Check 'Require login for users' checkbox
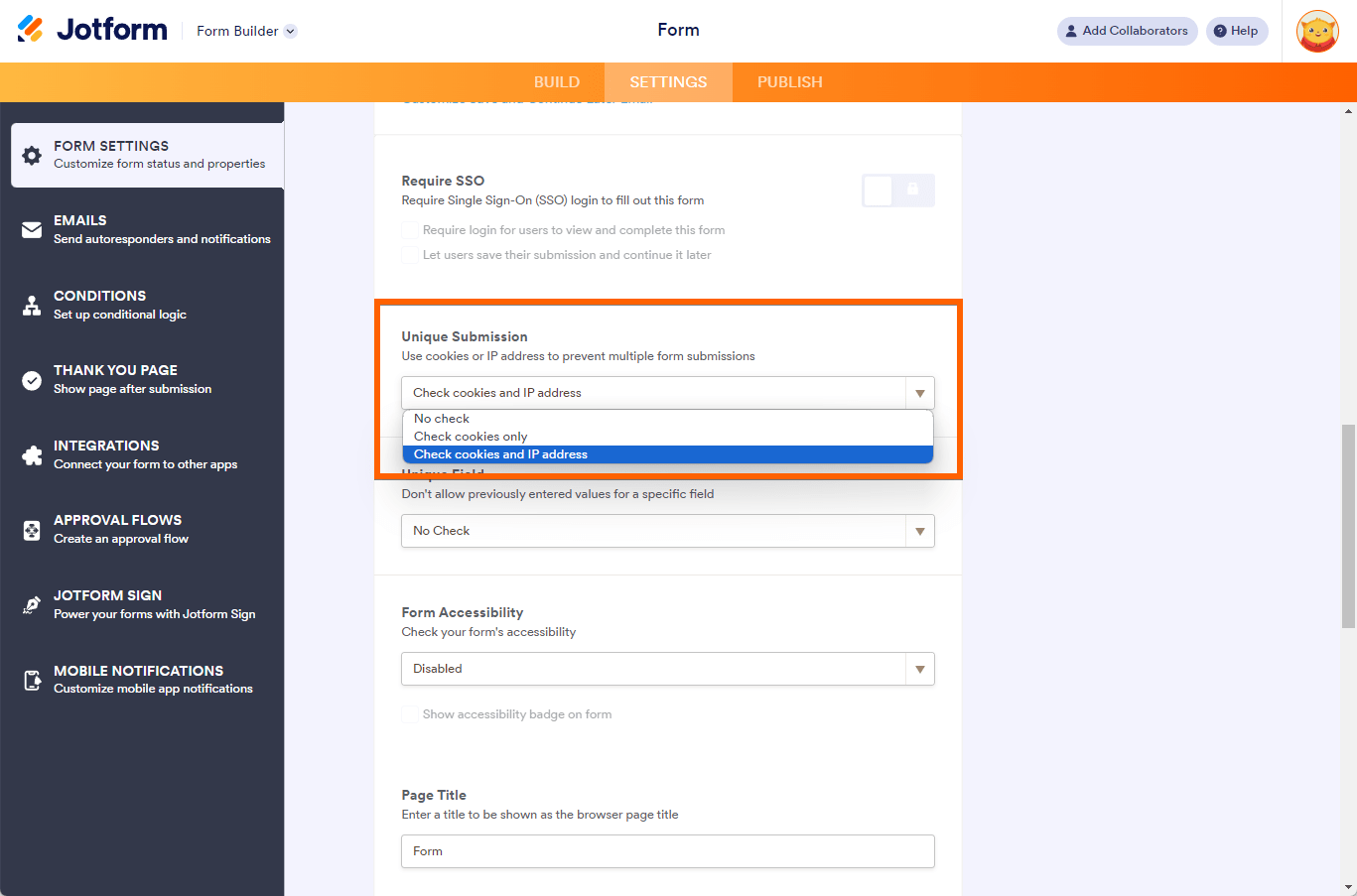The image size is (1357, 896). (x=410, y=230)
